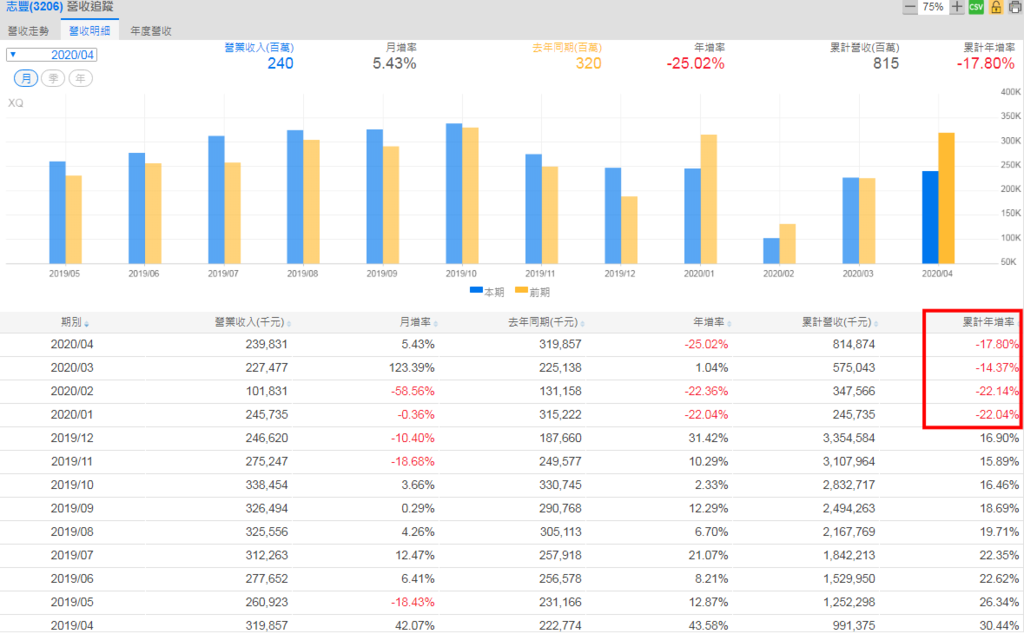Click the orange padlock icon

point(996,7)
